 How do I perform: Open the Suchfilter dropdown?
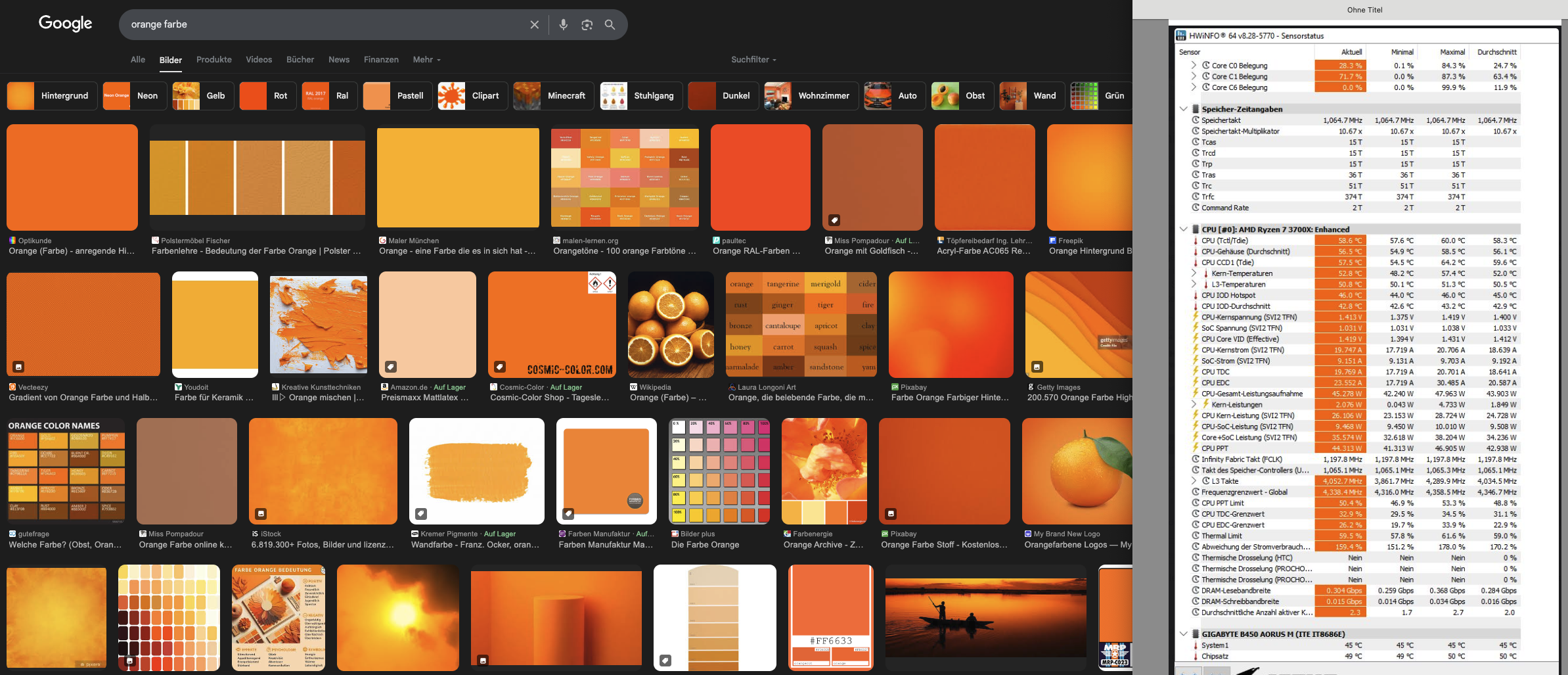753,60
